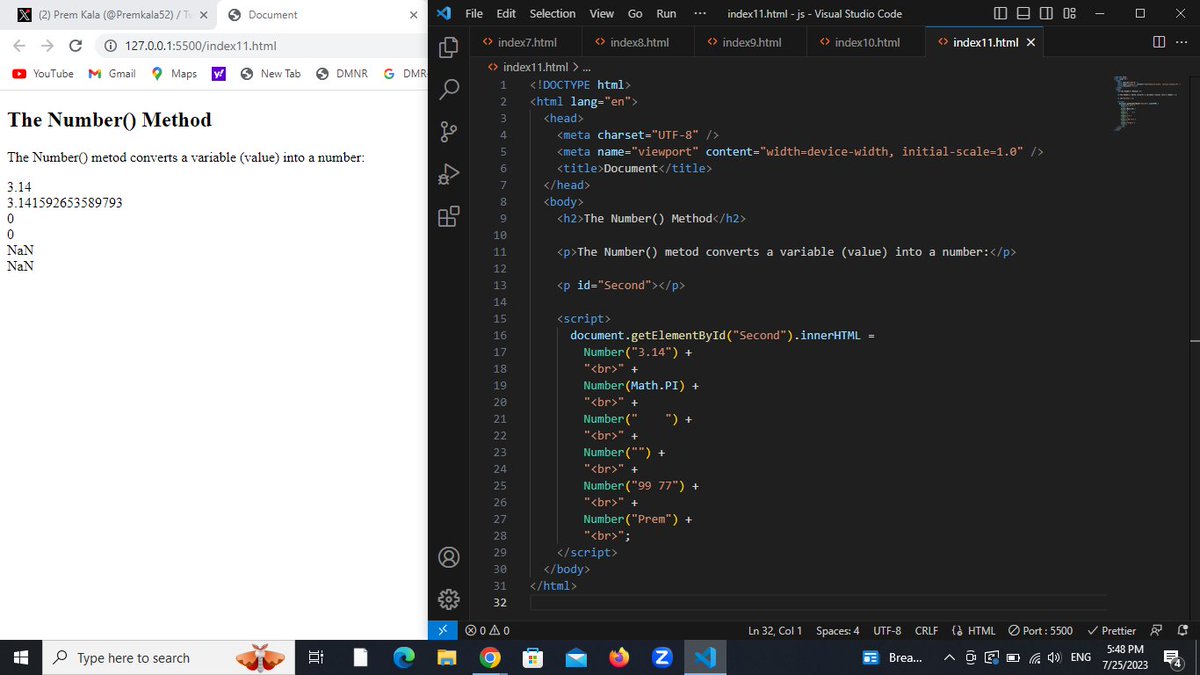Customize layout icon in title bar

1069,14
